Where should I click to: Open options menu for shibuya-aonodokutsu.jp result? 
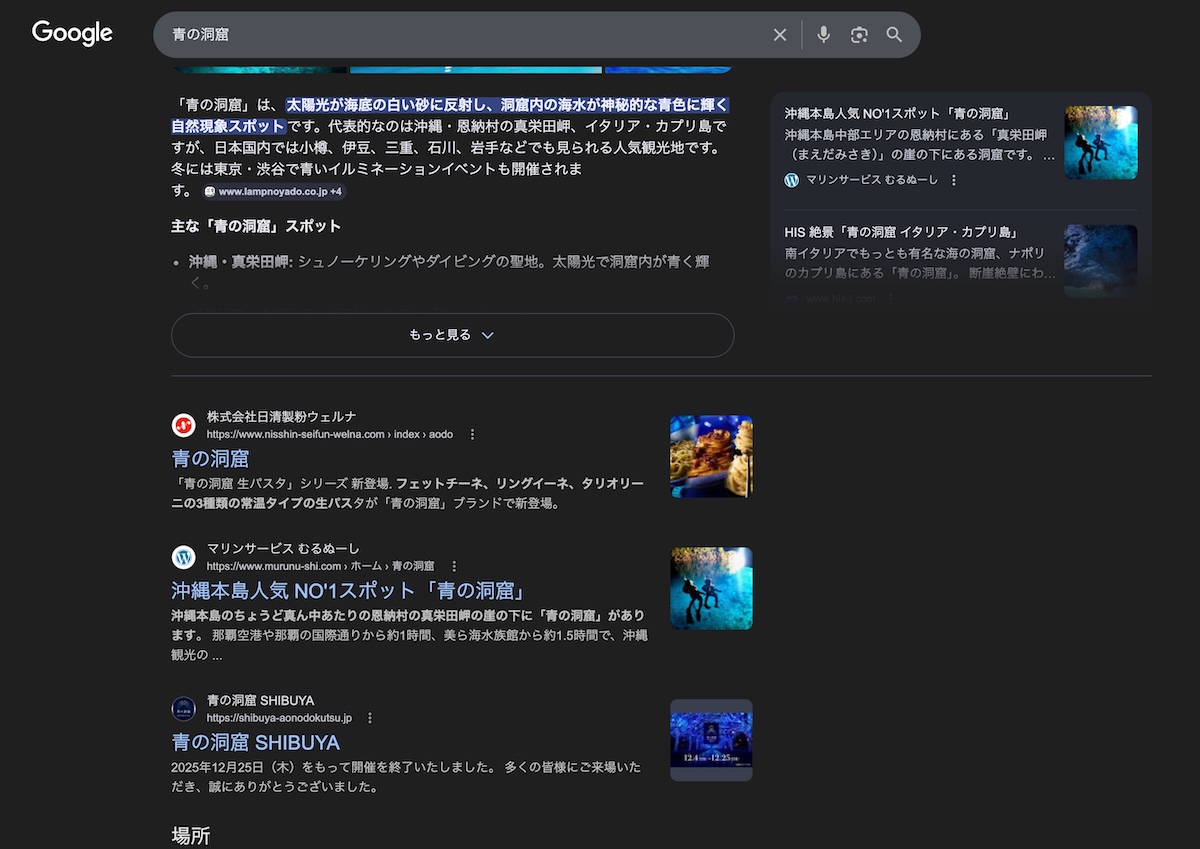370,718
